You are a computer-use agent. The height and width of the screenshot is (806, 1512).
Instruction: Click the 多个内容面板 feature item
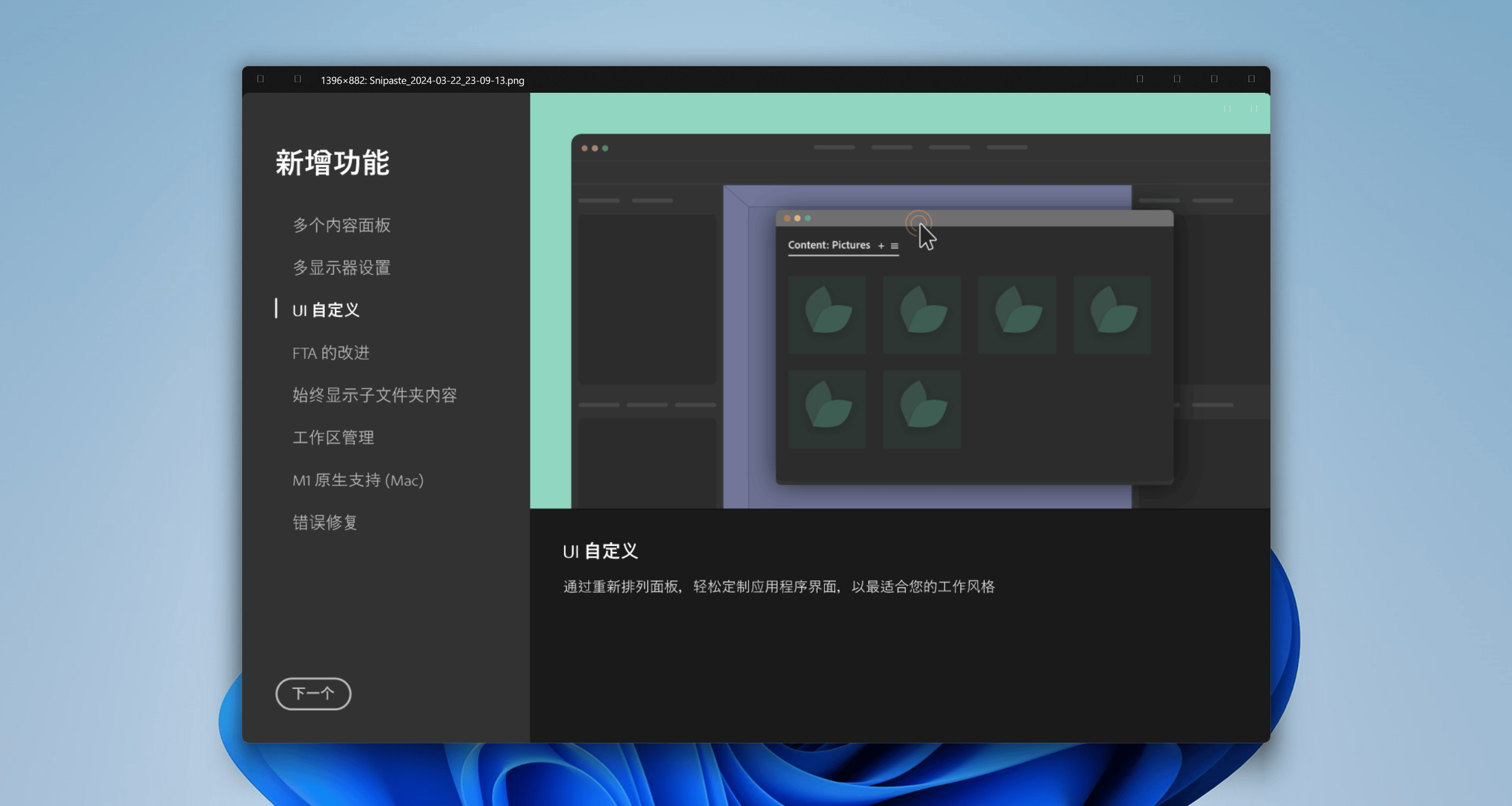click(x=339, y=225)
